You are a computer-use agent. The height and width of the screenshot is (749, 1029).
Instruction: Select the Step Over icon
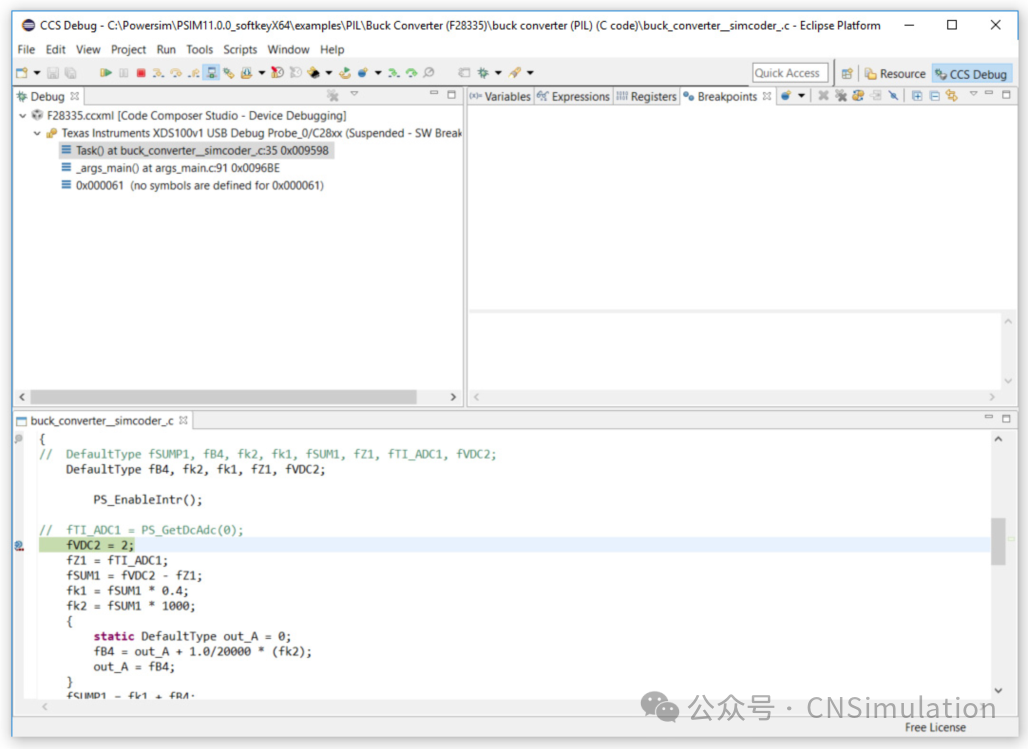(176, 72)
